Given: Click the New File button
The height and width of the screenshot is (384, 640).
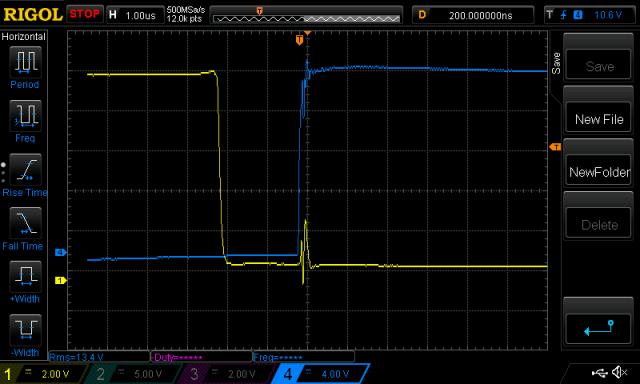Looking at the screenshot, I should [599, 119].
